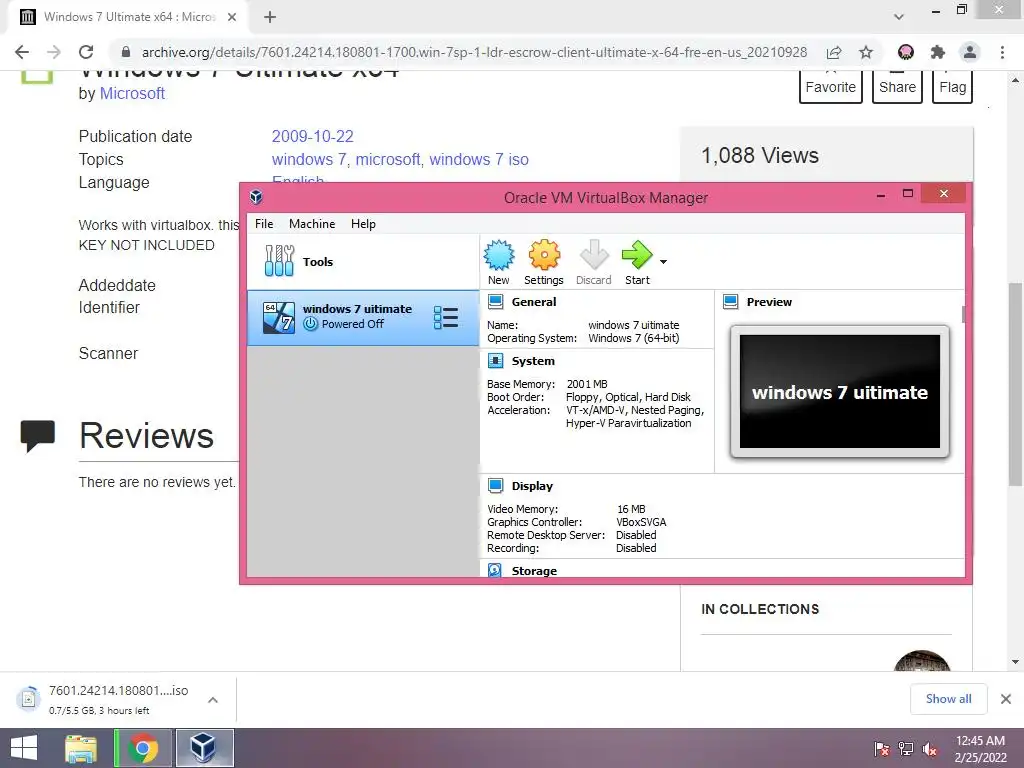1024x768 pixels.
Task: Click the General section heading
Action: pyautogui.click(x=534, y=302)
